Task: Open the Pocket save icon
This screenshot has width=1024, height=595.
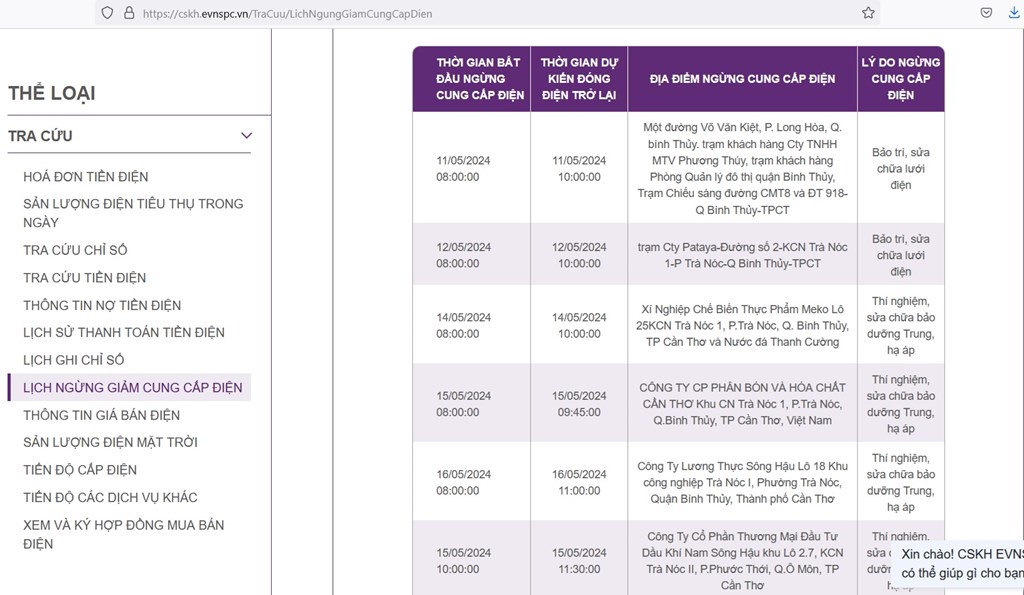Action: (x=986, y=13)
